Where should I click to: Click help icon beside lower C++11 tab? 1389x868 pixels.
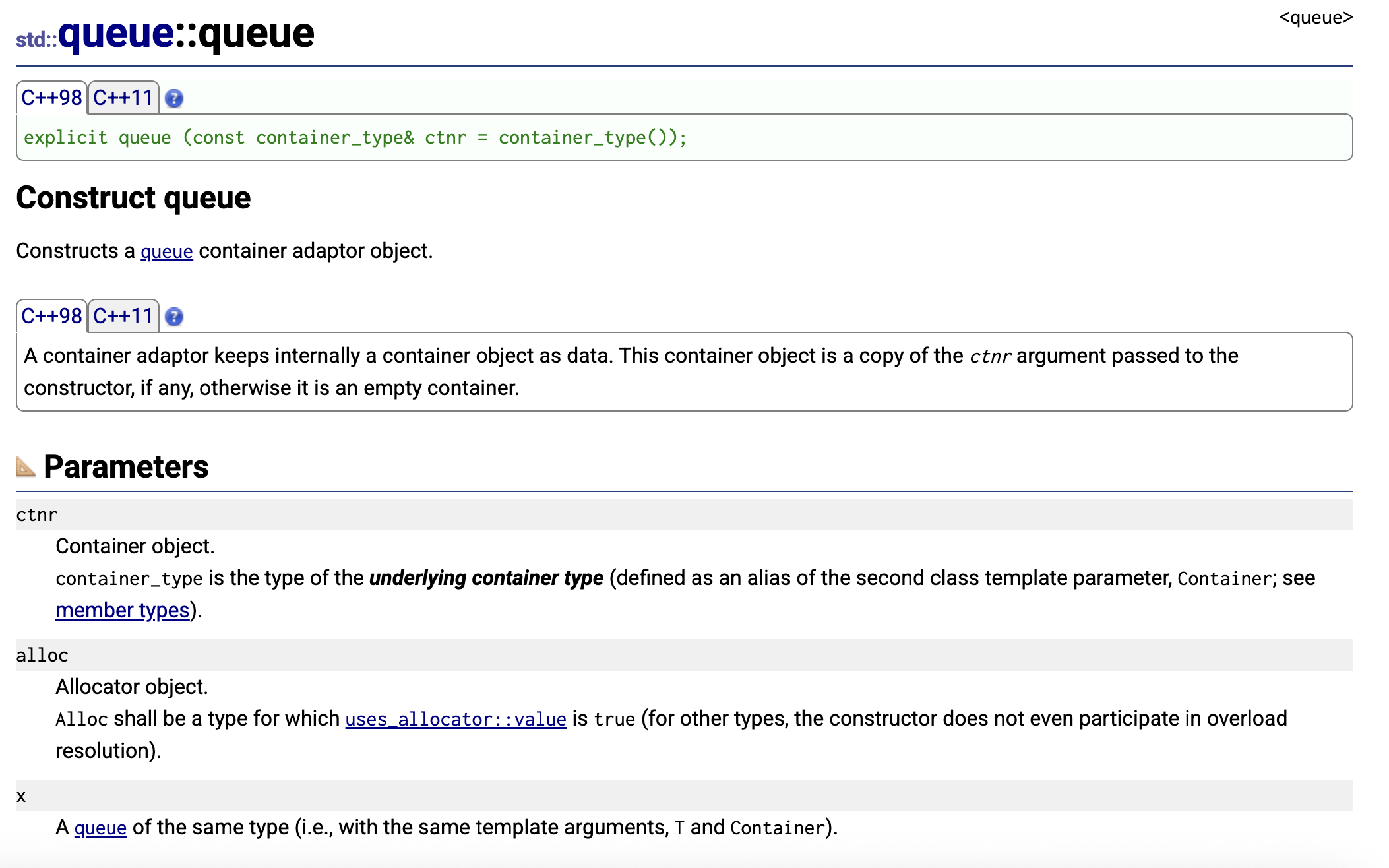click(x=174, y=317)
